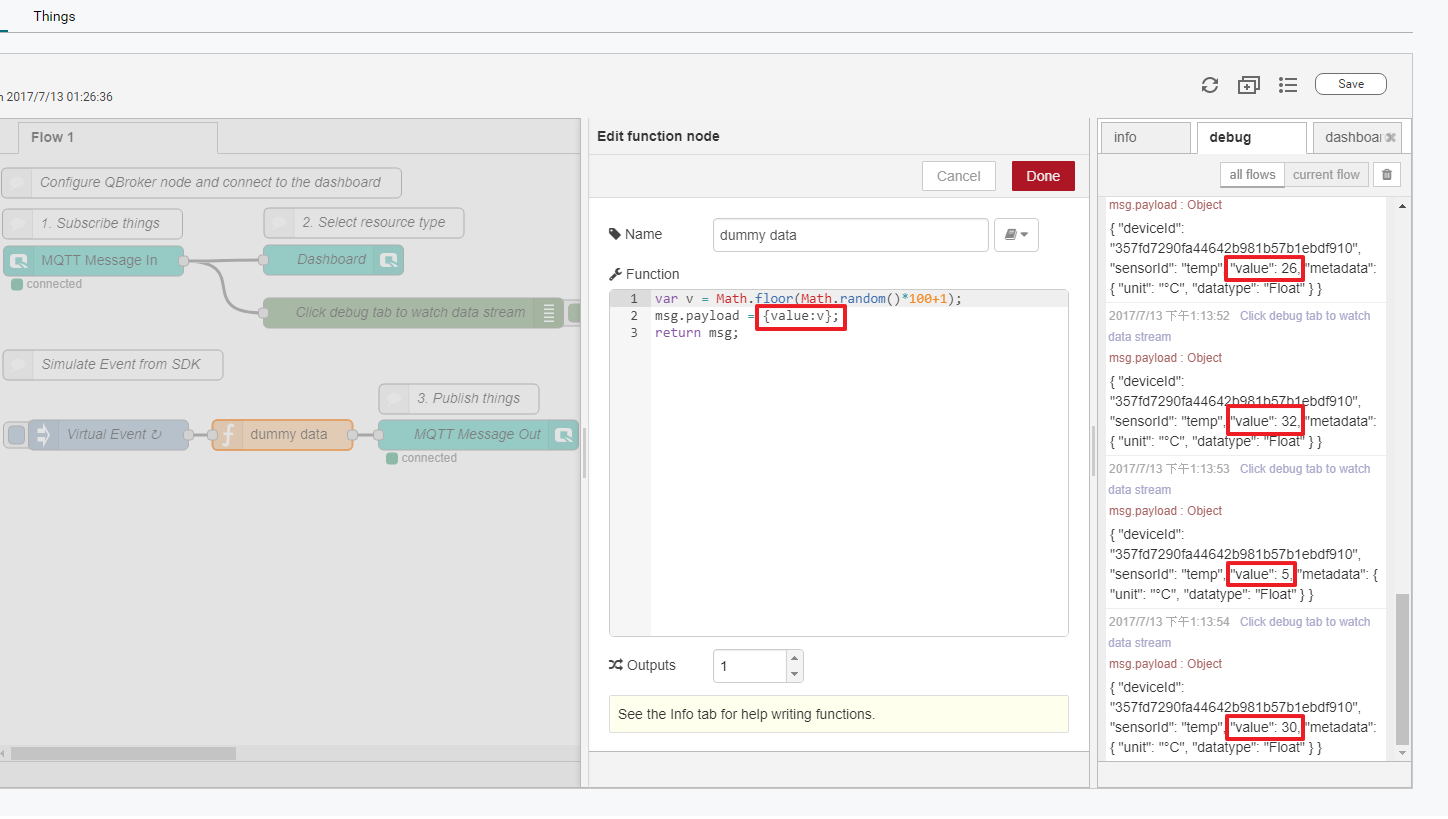Image resolution: width=1448 pixels, height=819 pixels.
Task: Click the Name input field
Action: pos(850,235)
